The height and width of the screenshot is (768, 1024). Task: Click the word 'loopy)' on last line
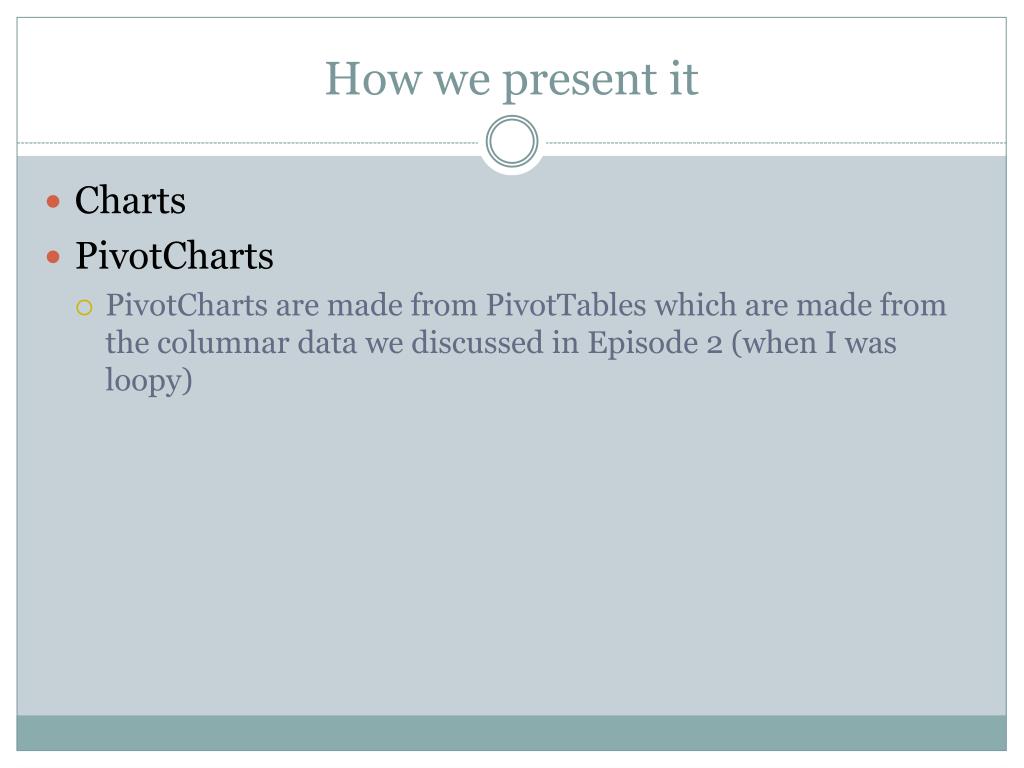149,381
